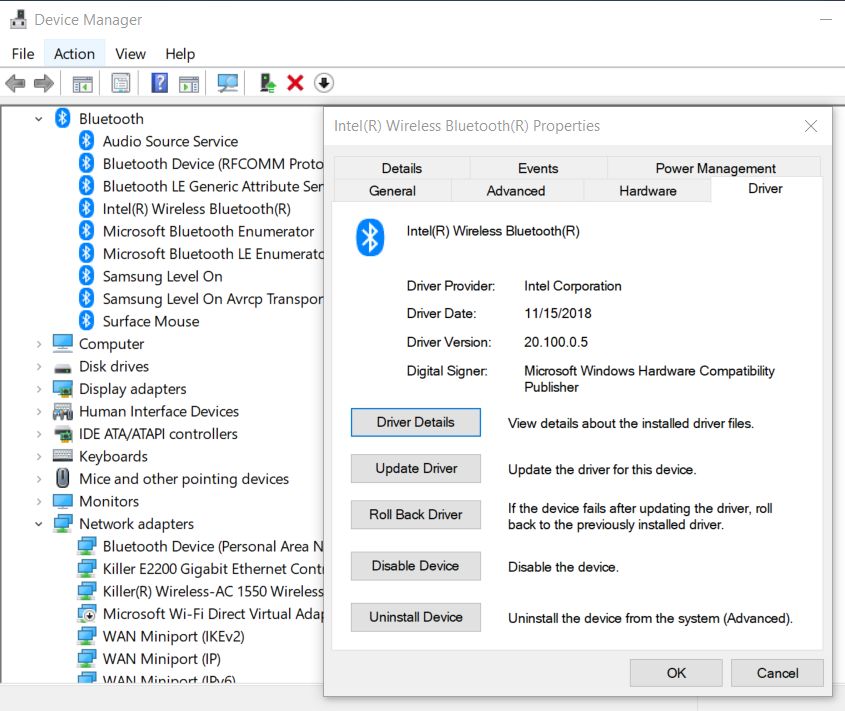845x711 pixels.
Task: Click the Disk drives category icon
Action: click(63, 369)
